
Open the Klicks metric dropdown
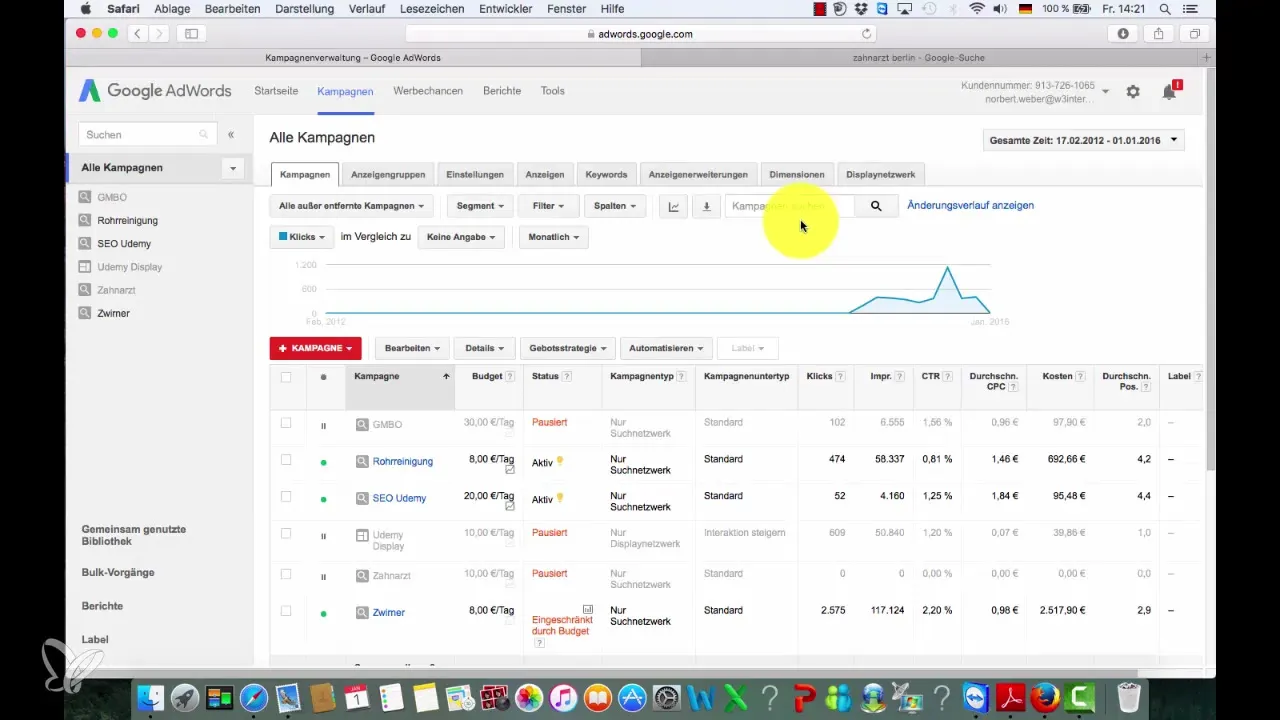point(302,237)
